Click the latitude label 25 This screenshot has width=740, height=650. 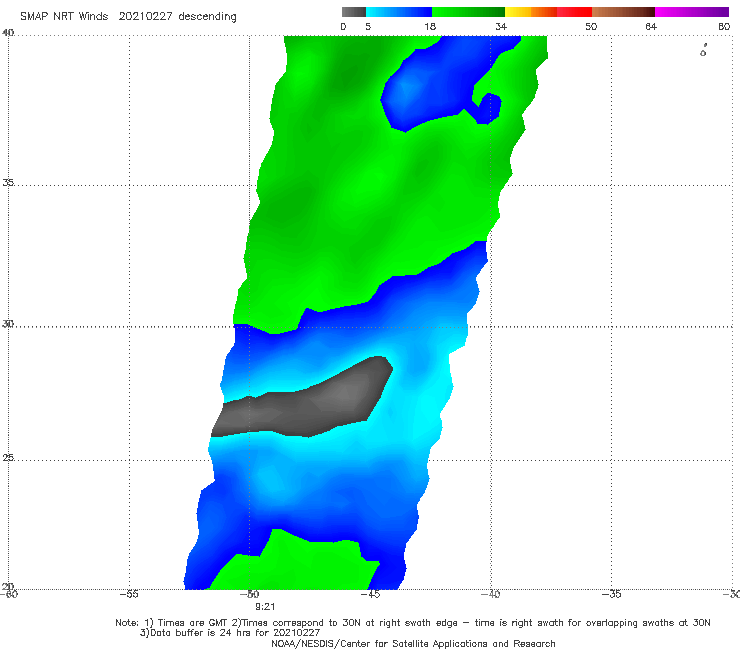8,457
